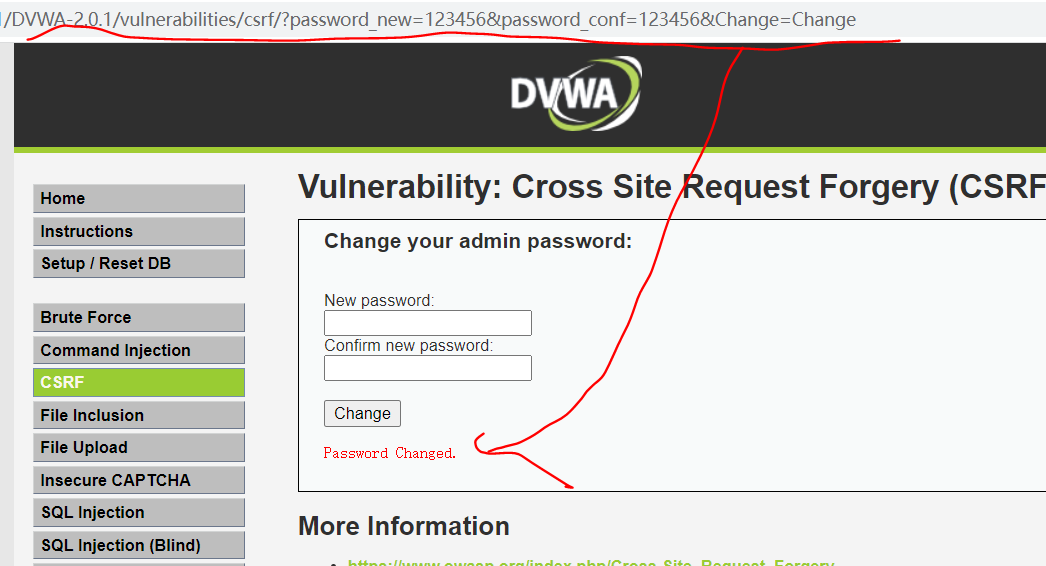Go to Setup / Reset DB

click(139, 264)
